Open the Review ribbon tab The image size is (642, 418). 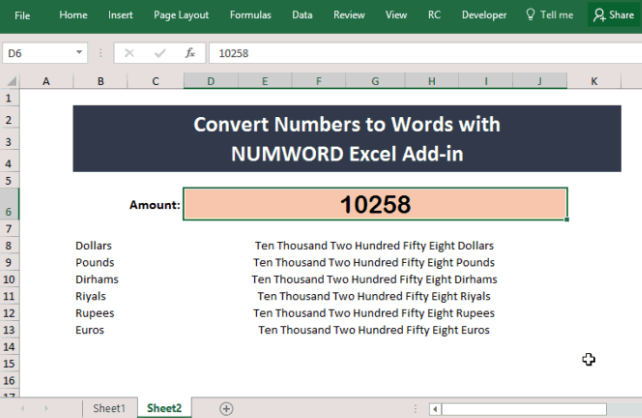point(349,15)
